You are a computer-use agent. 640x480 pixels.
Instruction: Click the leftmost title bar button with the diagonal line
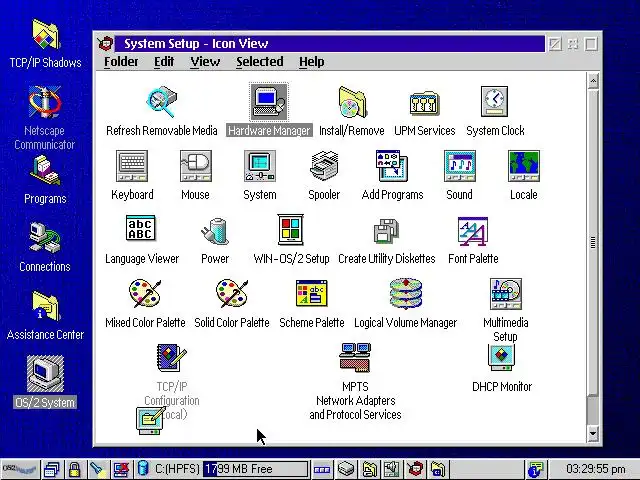click(555, 44)
